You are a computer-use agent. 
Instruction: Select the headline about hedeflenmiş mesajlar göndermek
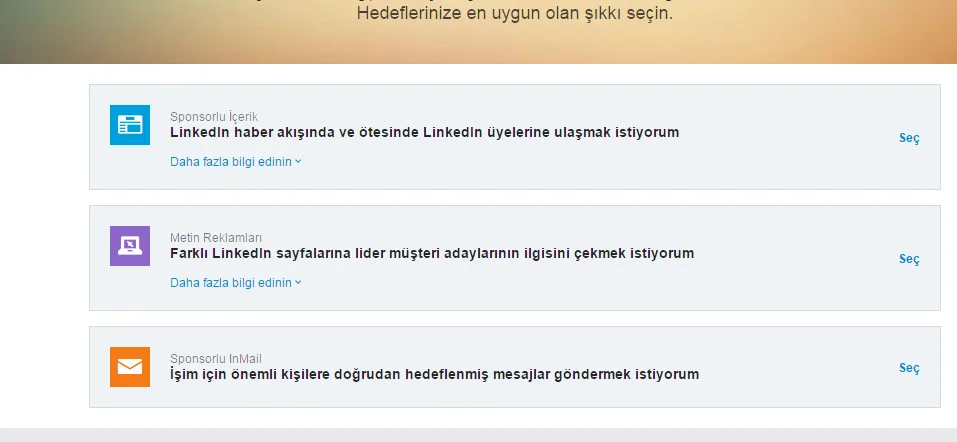434,374
